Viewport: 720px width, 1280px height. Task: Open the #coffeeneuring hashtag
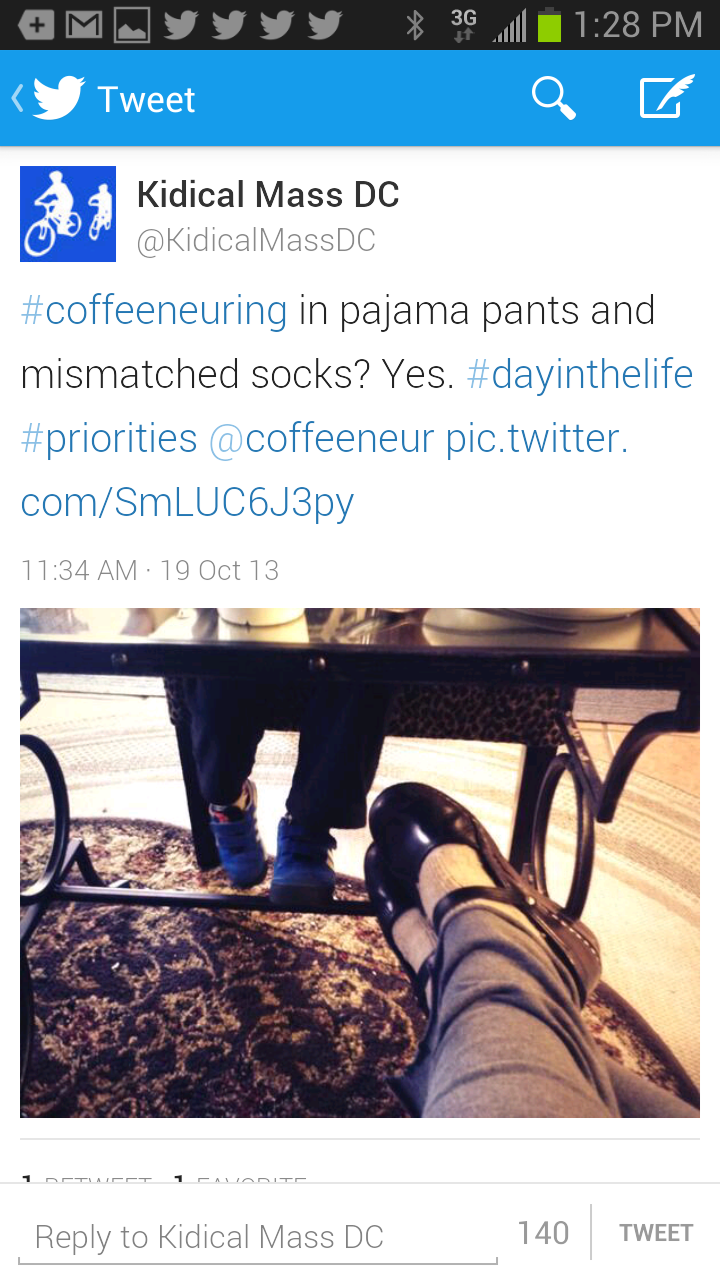click(x=154, y=310)
